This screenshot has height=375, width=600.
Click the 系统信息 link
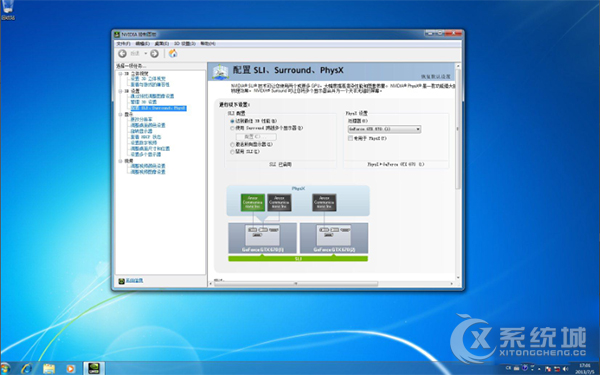(134, 281)
